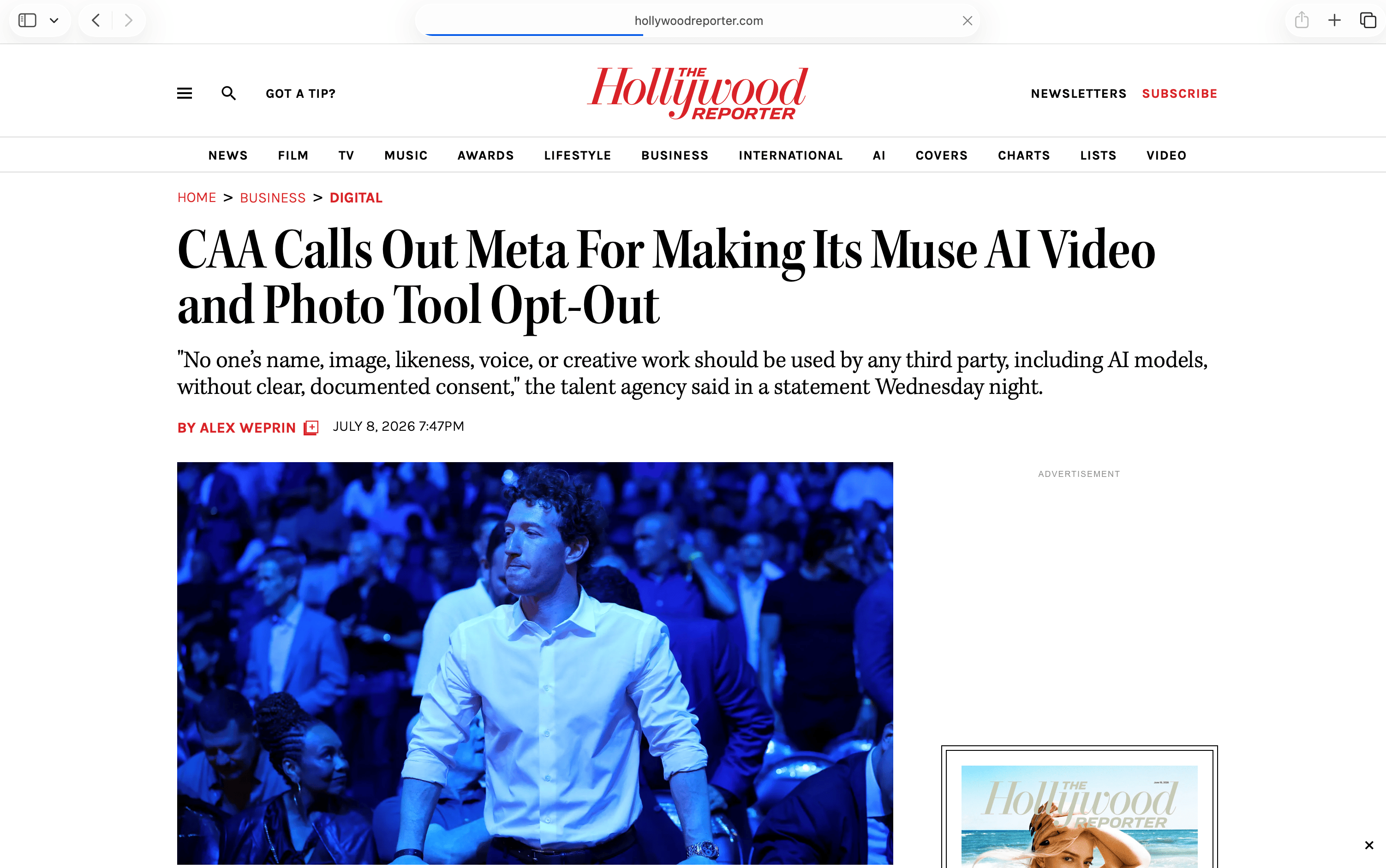
Task: Click the SUBSCRIBE link
Action: [1179, 94]
